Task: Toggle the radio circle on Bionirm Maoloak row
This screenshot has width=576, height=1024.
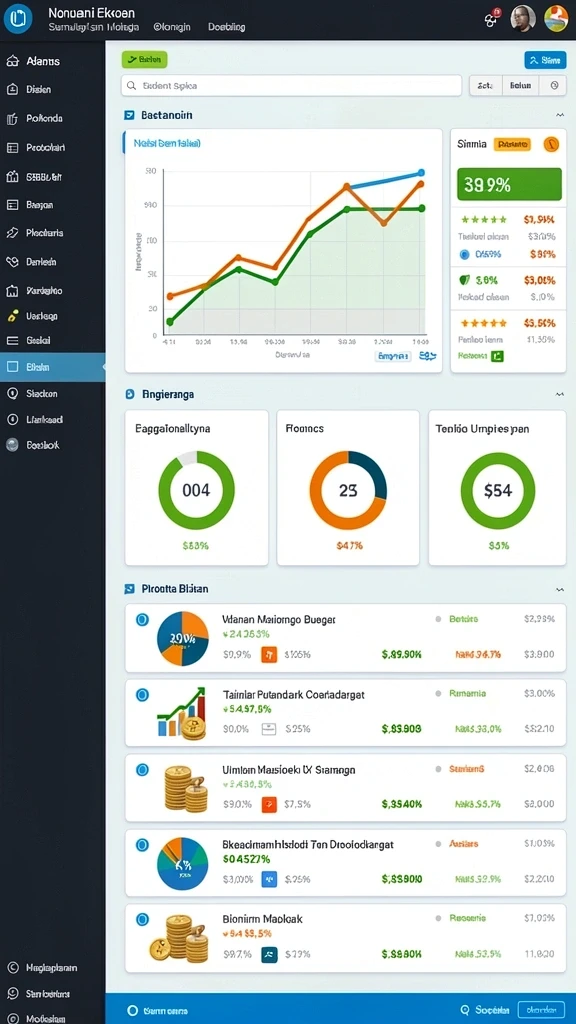Action: [142, 920]
